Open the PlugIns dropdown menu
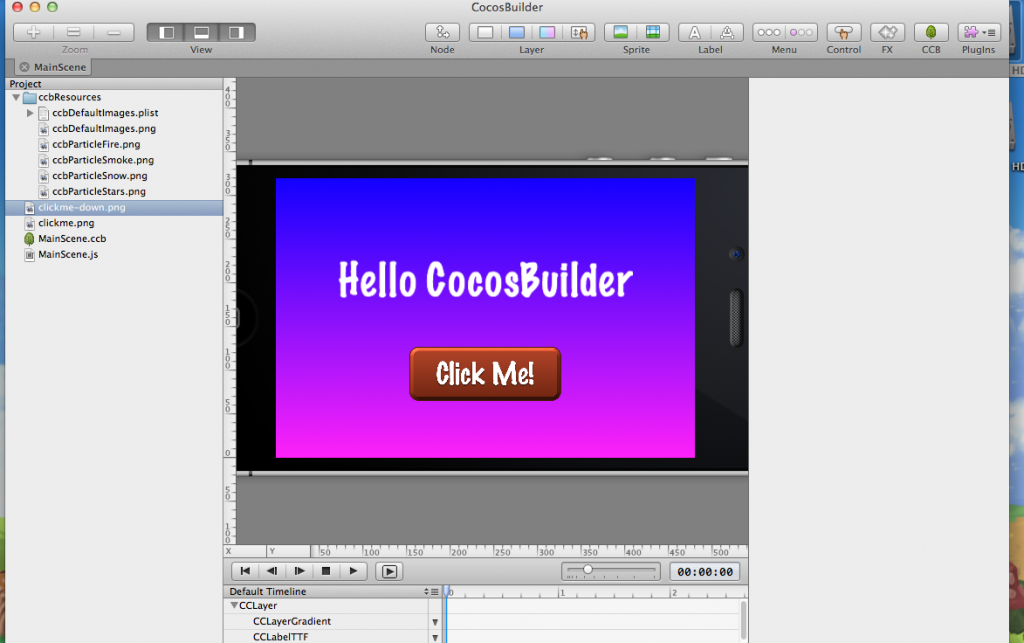Image resolution: width=1024 pixels, height=643 pixels. point(978,32)
